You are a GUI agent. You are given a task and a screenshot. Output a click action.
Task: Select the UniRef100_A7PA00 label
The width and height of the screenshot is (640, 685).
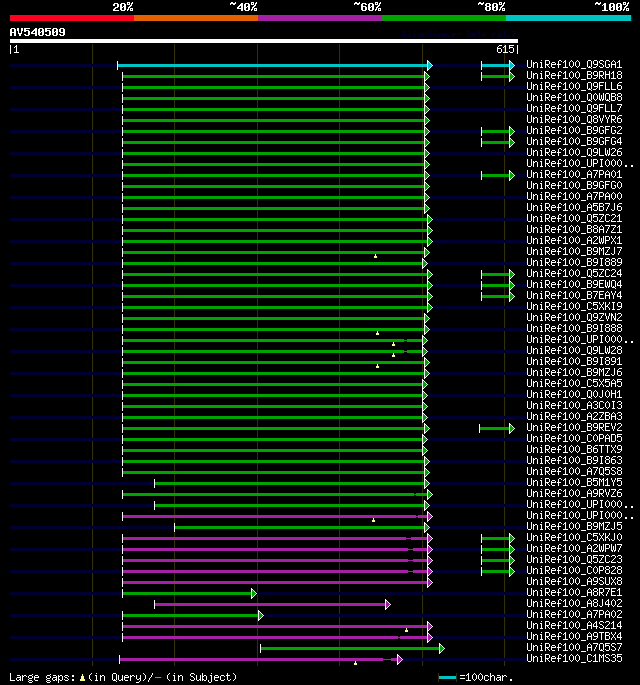574,197
